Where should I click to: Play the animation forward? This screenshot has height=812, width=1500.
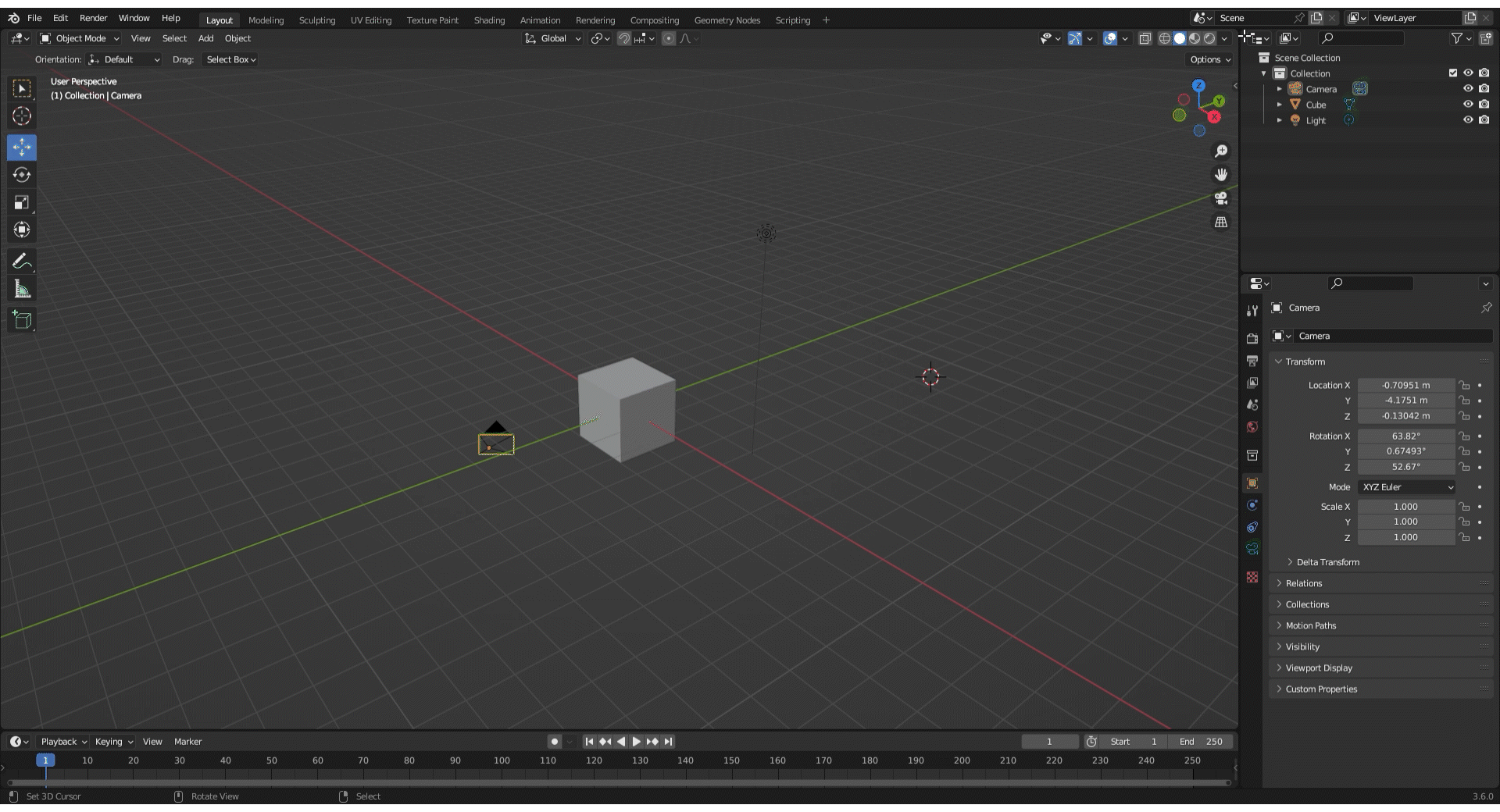pyautogui.click(x=636, y=742)
